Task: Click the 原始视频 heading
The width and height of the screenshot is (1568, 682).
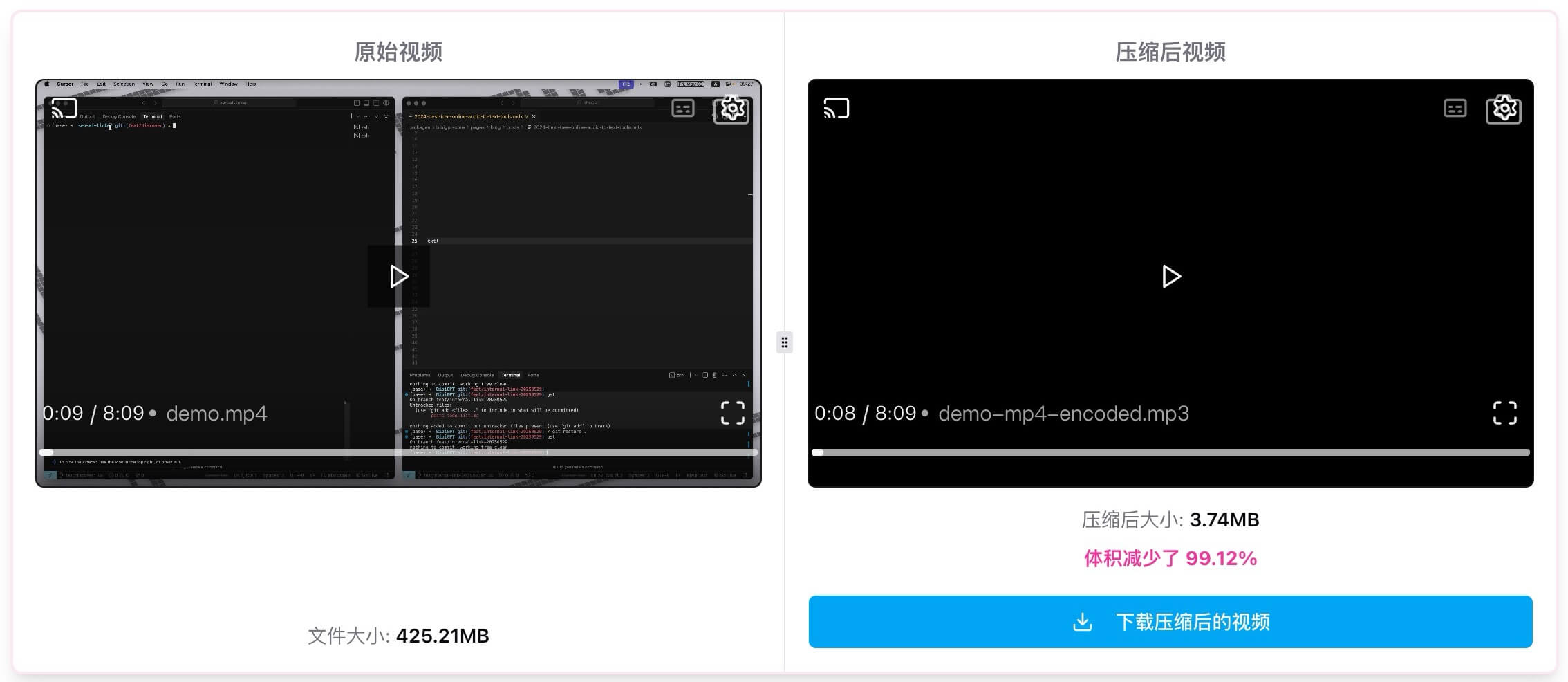Action: pos(398,52)
